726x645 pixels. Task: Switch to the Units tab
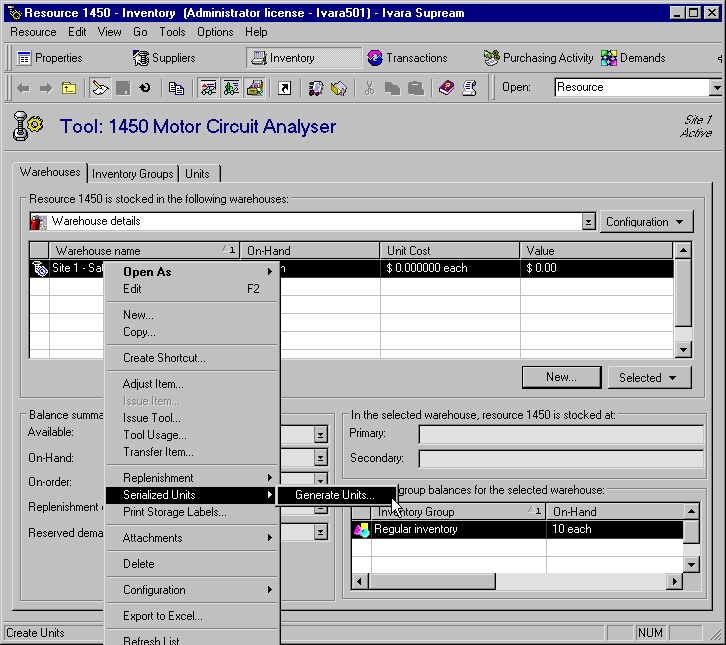point(197,174)
